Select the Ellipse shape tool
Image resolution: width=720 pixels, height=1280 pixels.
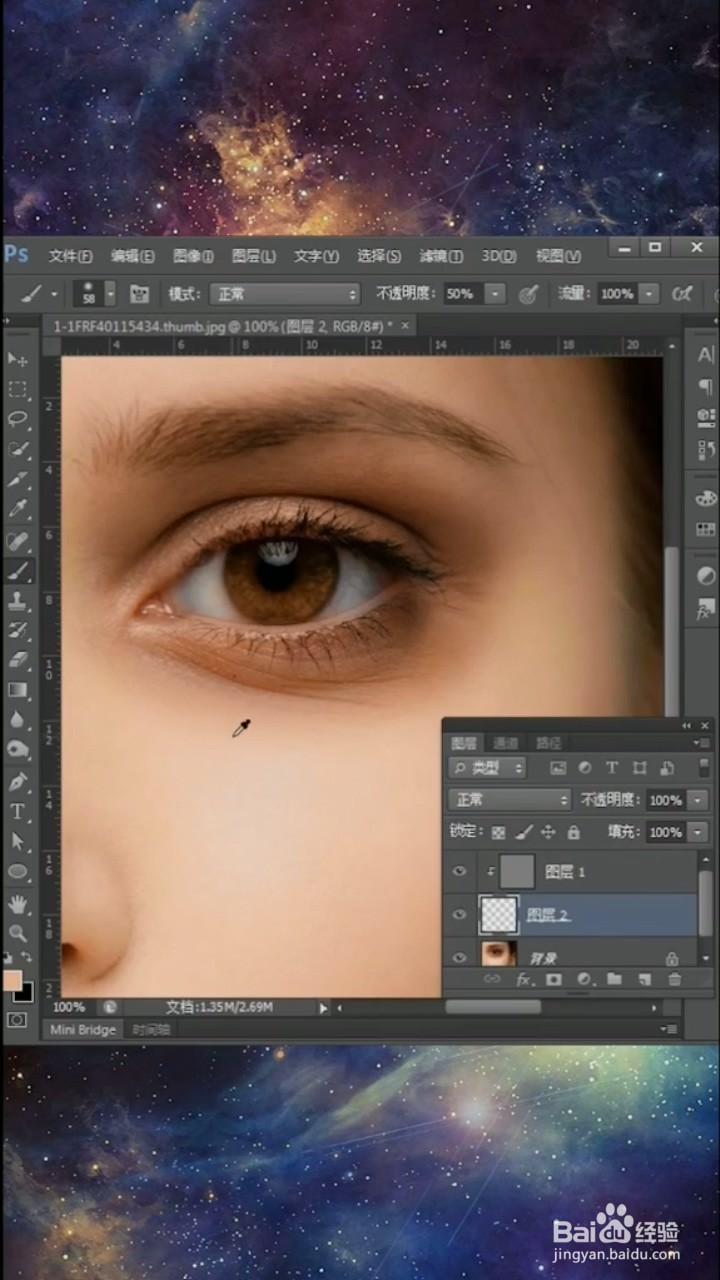(18, 872)
